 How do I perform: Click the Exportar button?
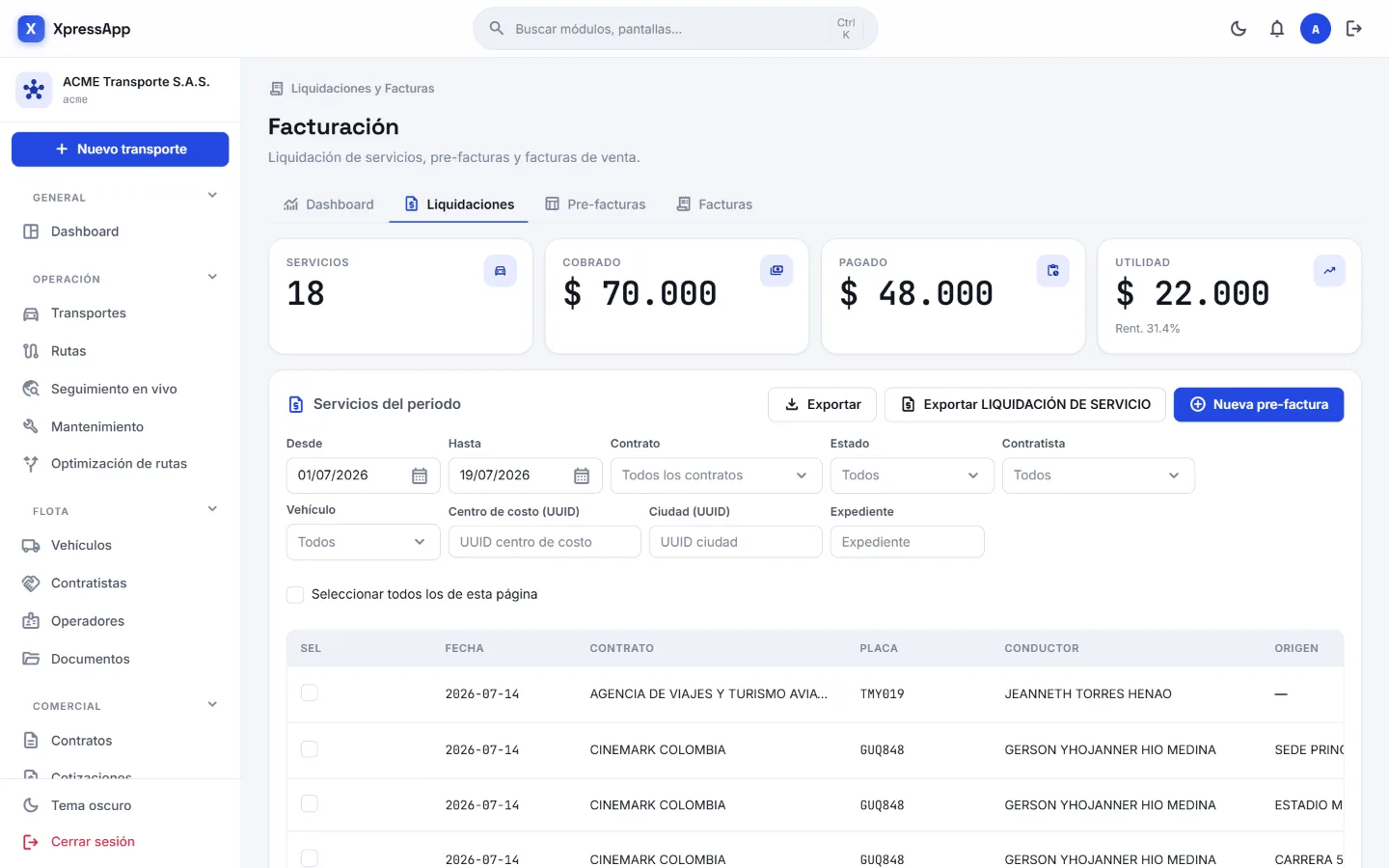coord(822,405)
